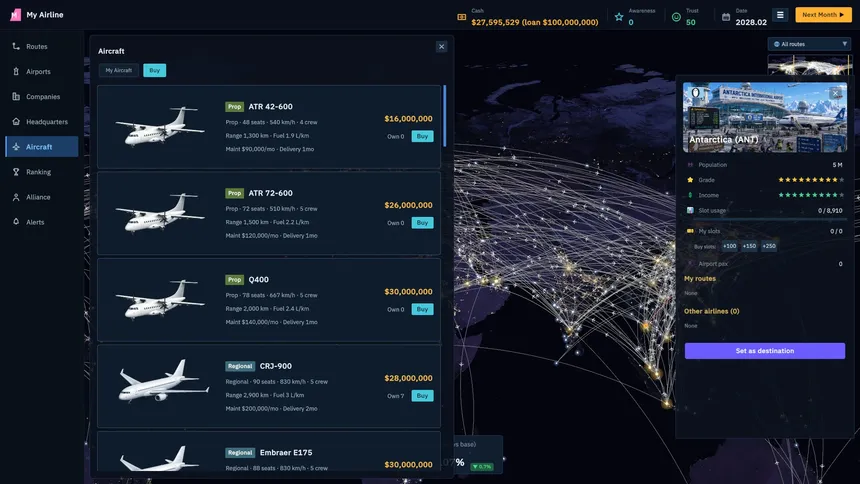
Task: Click the Income dollar icon in airport panel
Action: point(690,195)
